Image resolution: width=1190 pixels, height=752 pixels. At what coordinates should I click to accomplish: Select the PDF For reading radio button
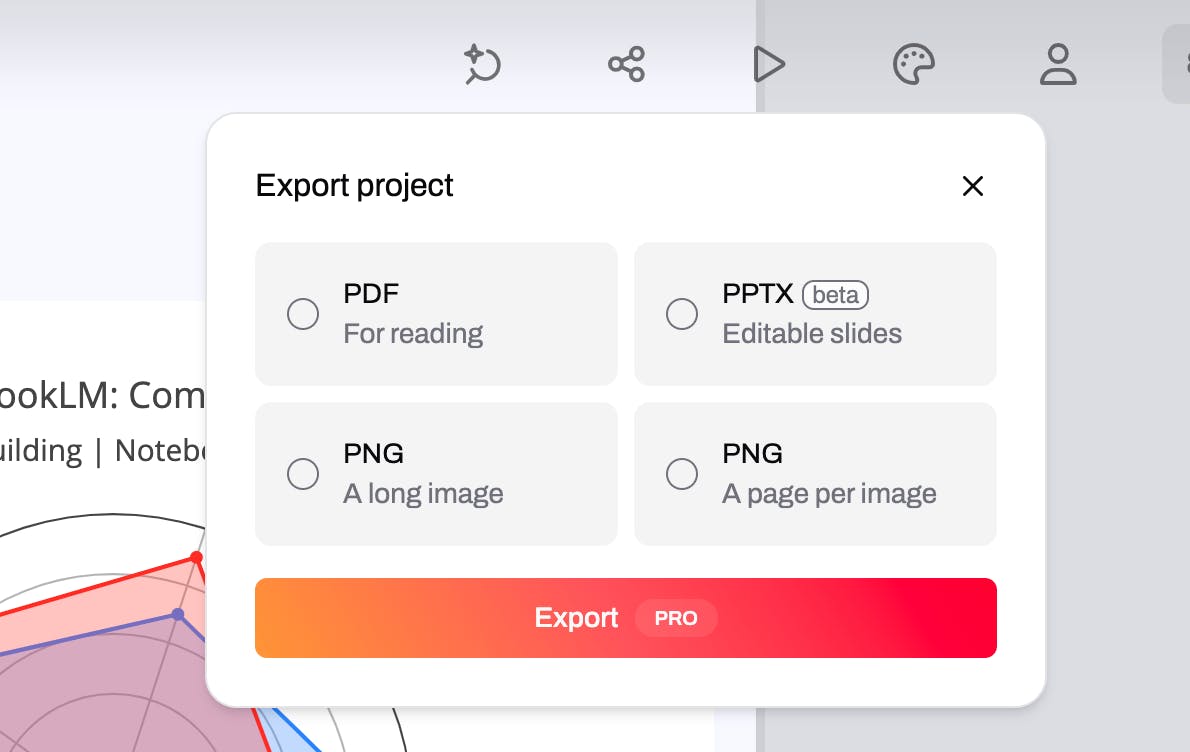pos(303,314)
